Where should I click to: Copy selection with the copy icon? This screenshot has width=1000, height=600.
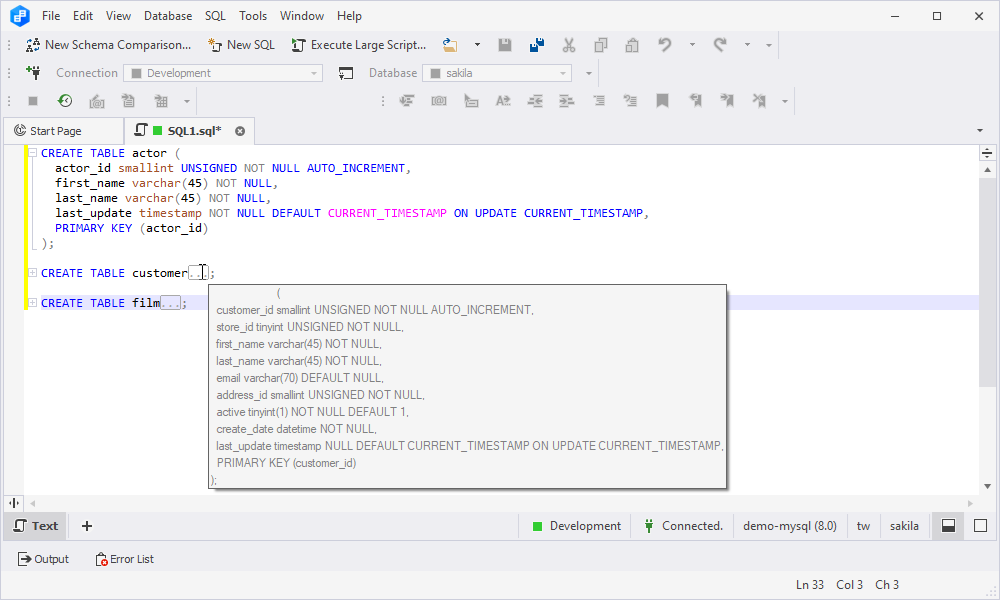600,45
